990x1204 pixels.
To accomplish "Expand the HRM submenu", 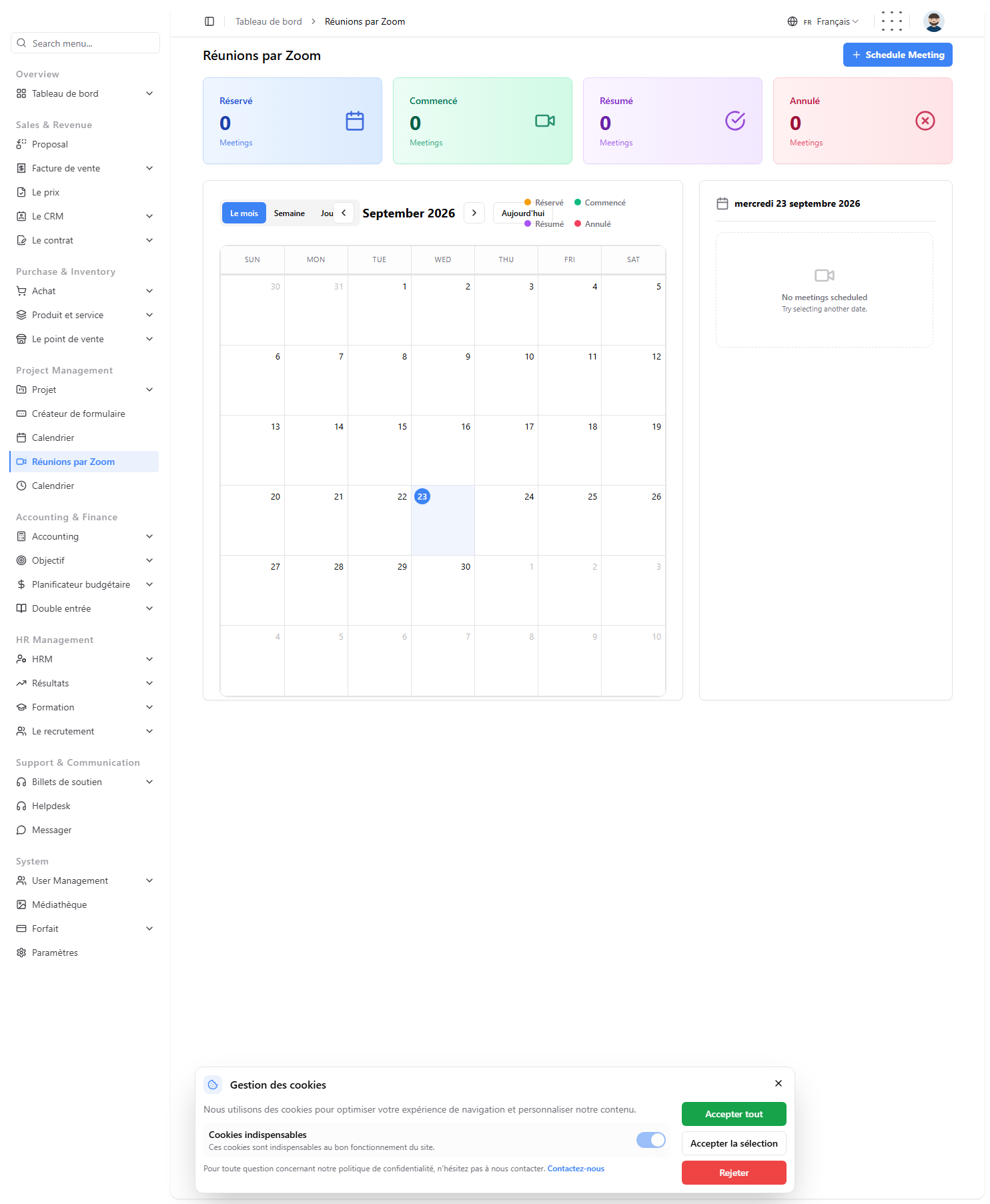I will (149, 659).
